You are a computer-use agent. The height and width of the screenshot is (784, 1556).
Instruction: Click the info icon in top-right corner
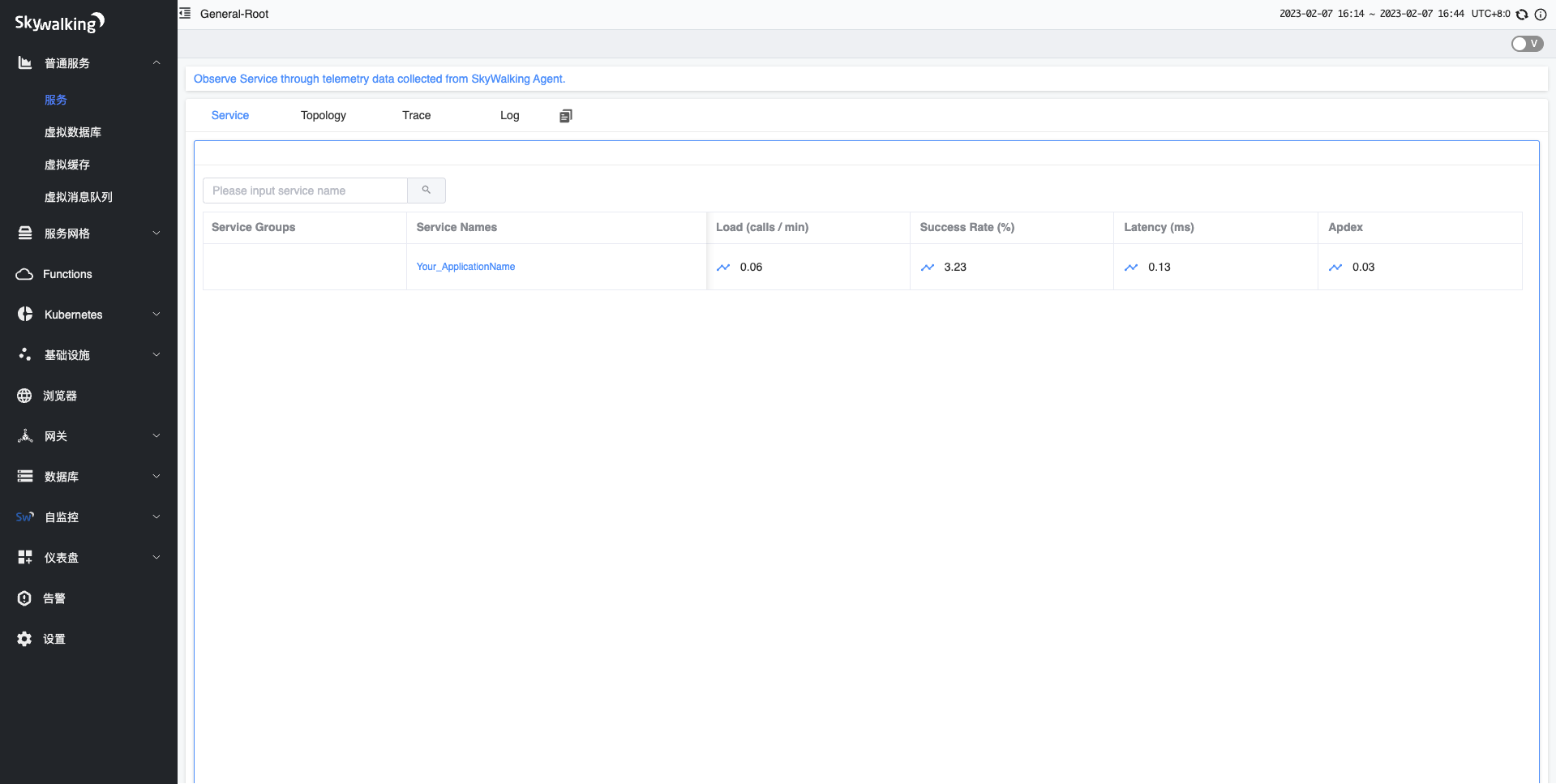point(1540,15)
